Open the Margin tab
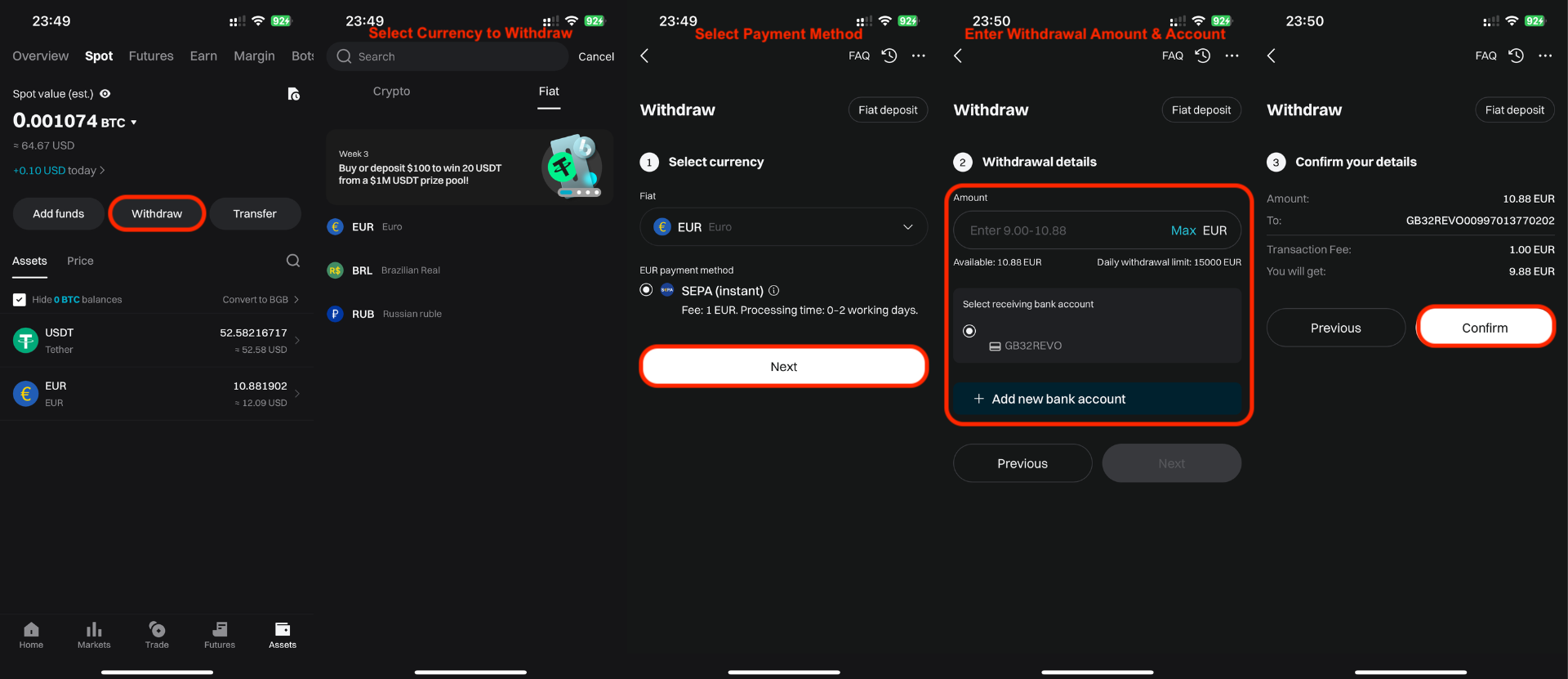This screenshot has height=679, width=1568. (254, 56)
